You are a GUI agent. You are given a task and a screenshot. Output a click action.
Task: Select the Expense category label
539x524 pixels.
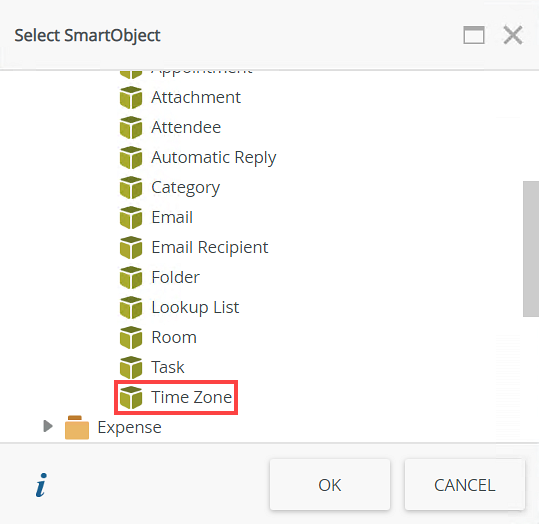click(129, 427)
